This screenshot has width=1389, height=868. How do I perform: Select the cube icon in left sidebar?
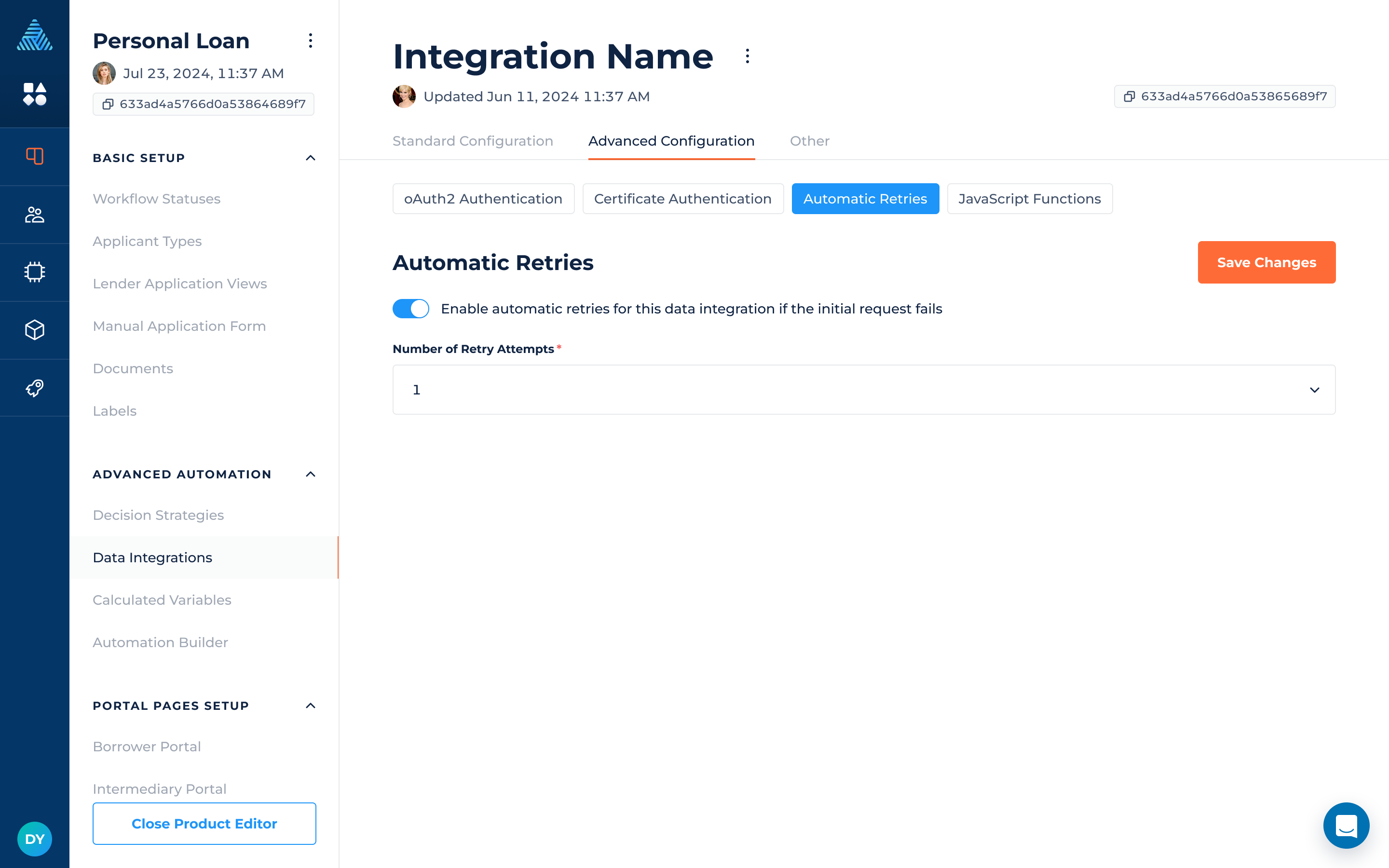click(x=34, y=330)
